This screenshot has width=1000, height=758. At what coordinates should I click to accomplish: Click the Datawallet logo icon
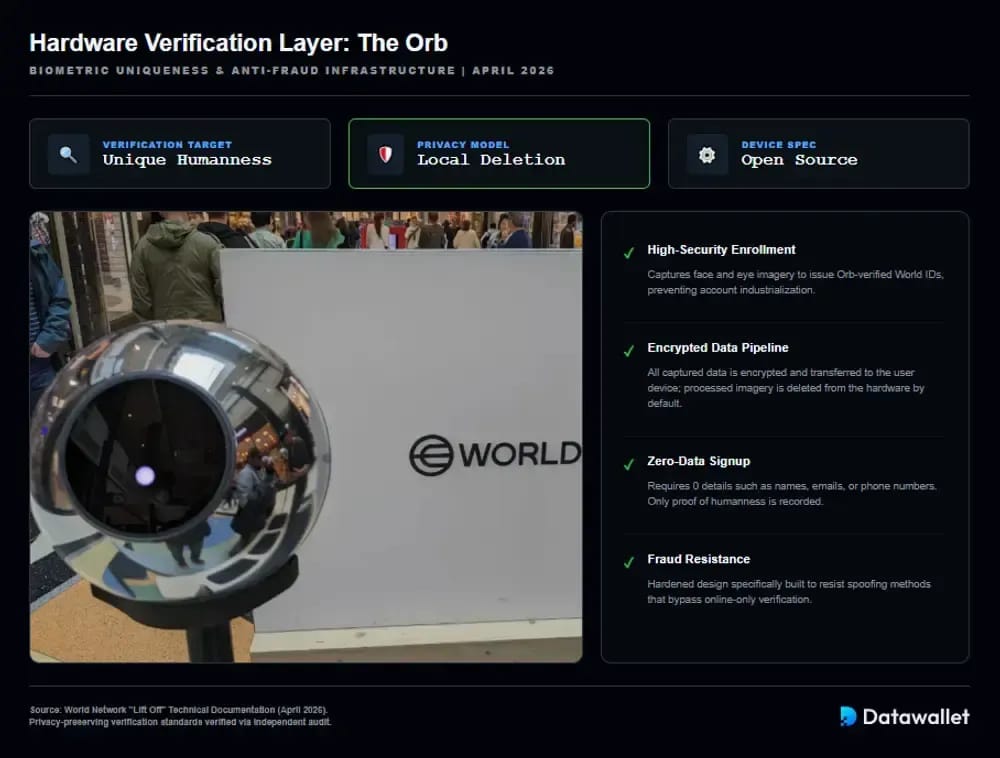(848, 717)
